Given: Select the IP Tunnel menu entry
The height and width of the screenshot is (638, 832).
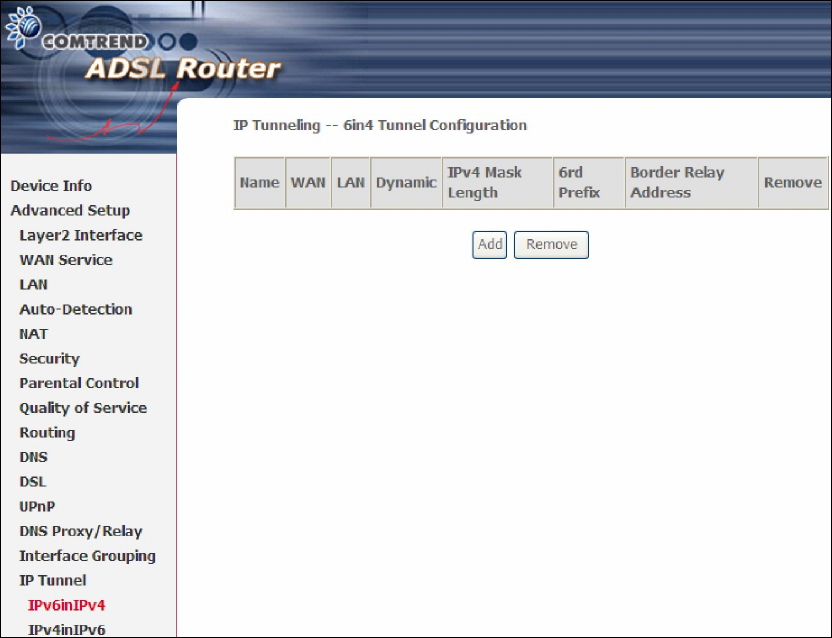Looking at the screenshot, I should 53,581.
